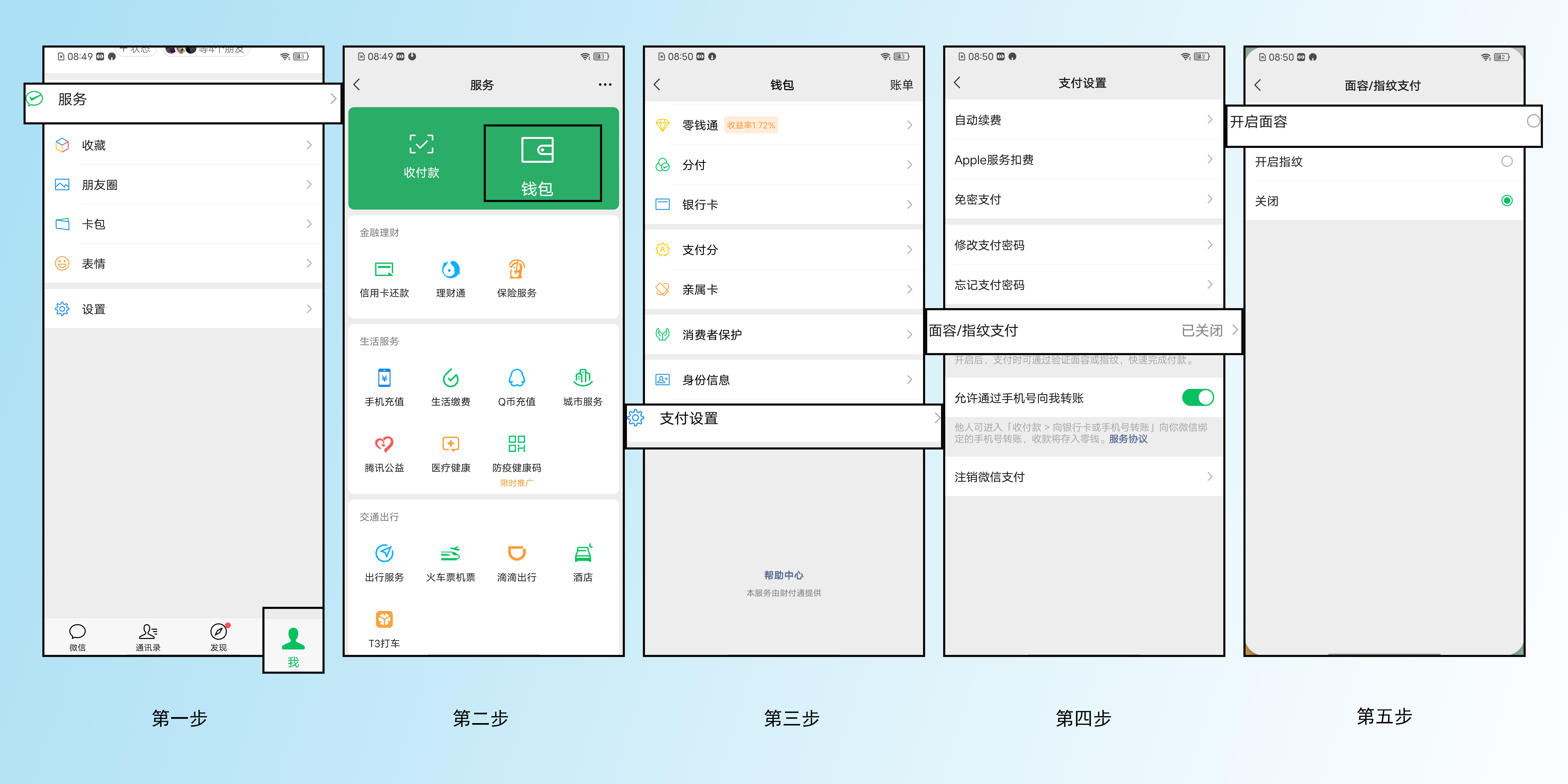Expand the 亲属卡 row chevron
This screenshot has width=1568, height=784.
(x=909, y=289)
